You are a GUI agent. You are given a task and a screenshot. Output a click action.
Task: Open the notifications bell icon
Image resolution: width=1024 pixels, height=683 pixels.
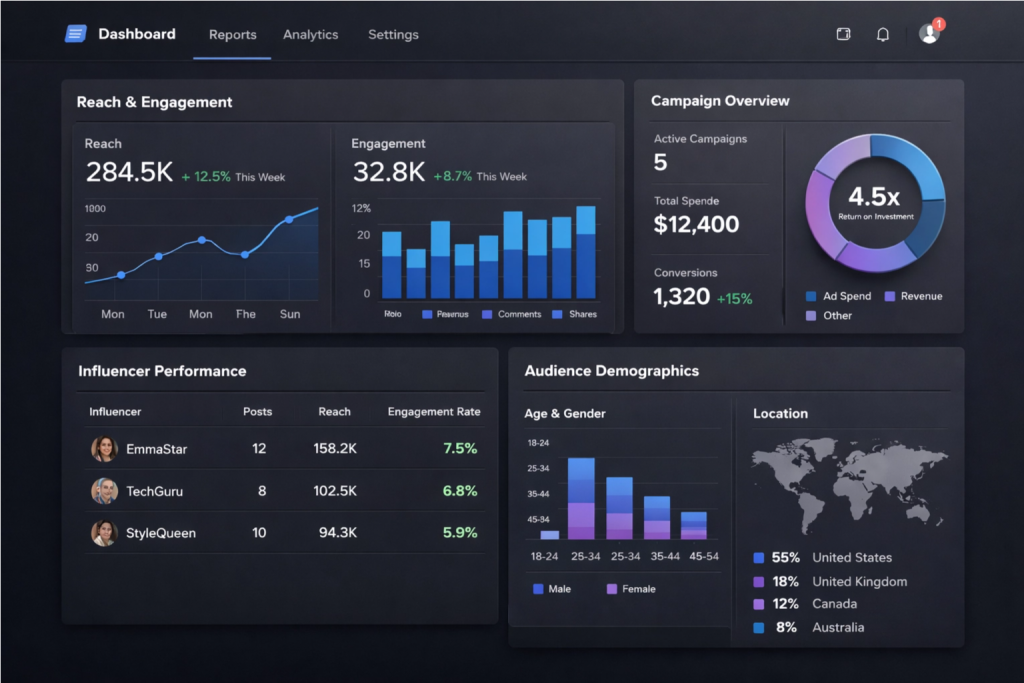coord(882,33)
